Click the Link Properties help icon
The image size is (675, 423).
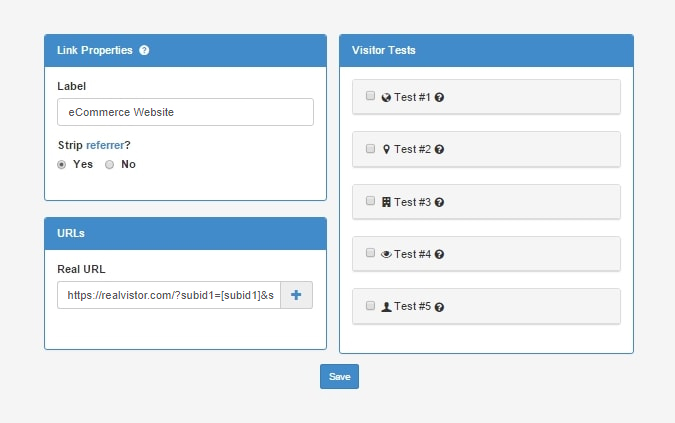[x=144, y=50]
